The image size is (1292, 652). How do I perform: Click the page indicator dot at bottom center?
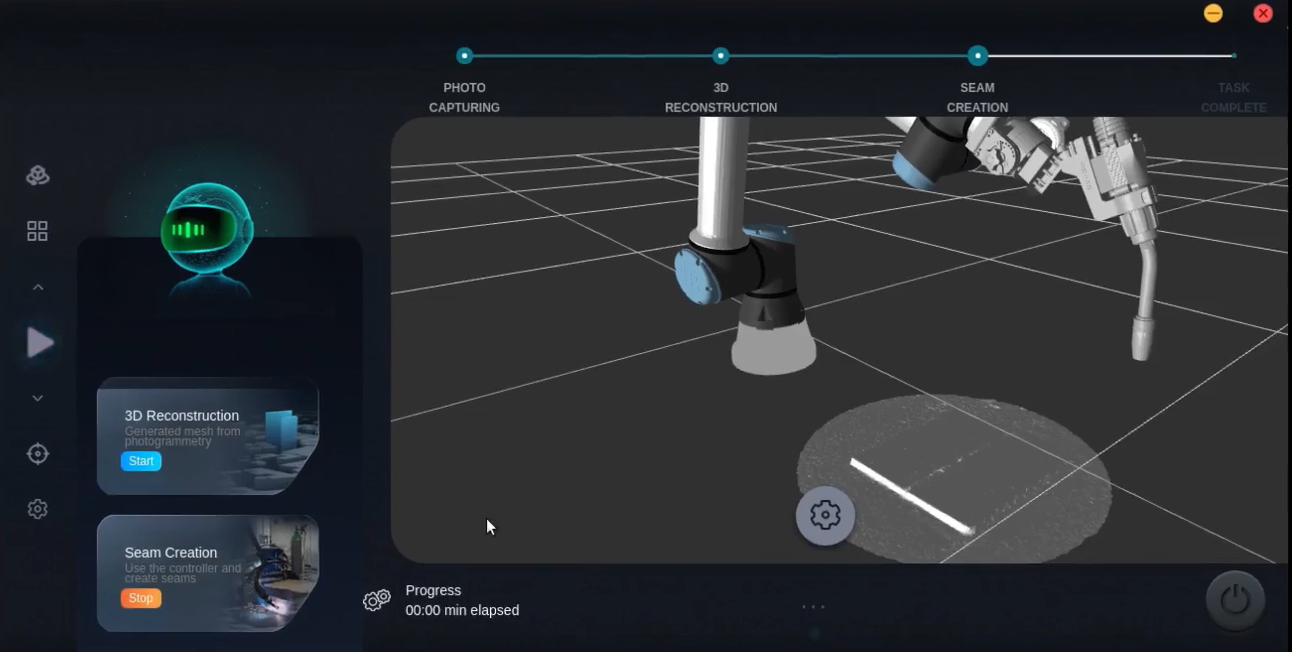coord(814,633)
